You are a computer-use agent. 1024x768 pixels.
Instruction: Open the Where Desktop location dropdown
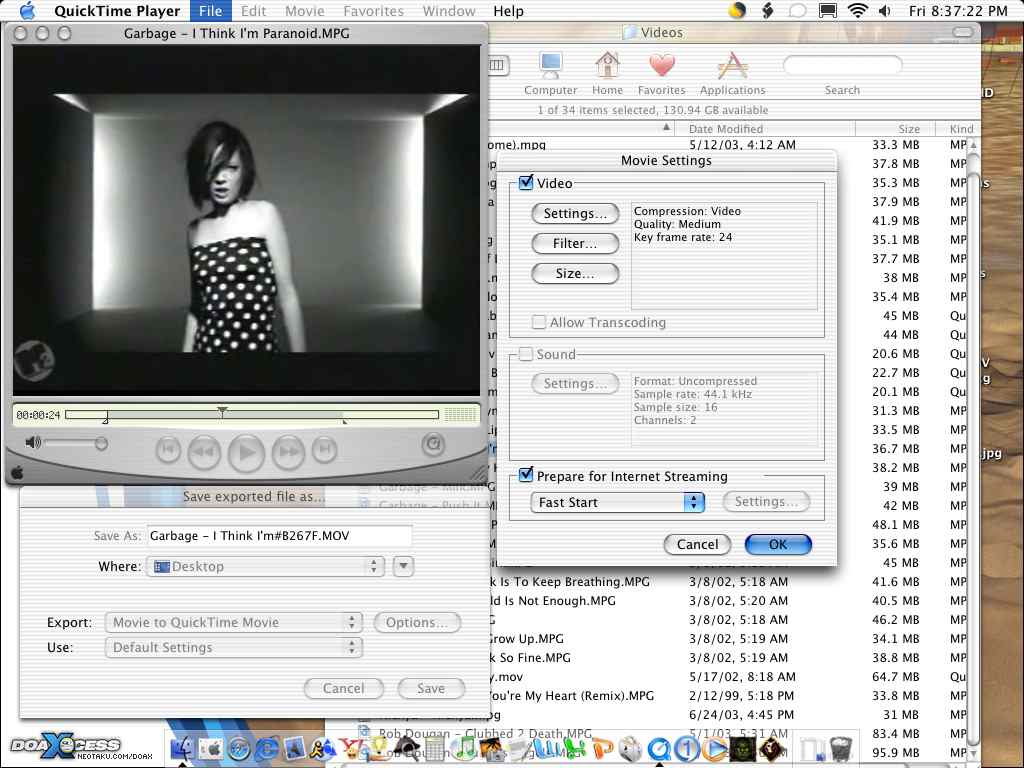(x=265, y=567)
